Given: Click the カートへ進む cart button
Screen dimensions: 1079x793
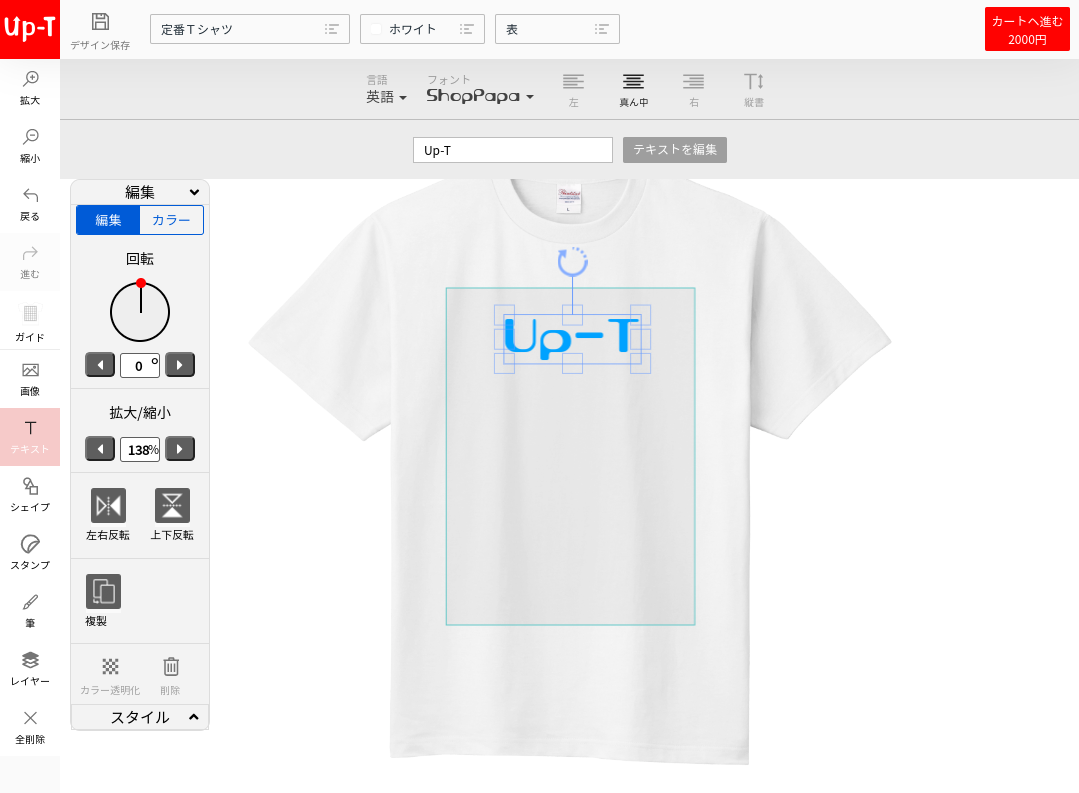Looking at the screenshot, I should coord(1027,29).
